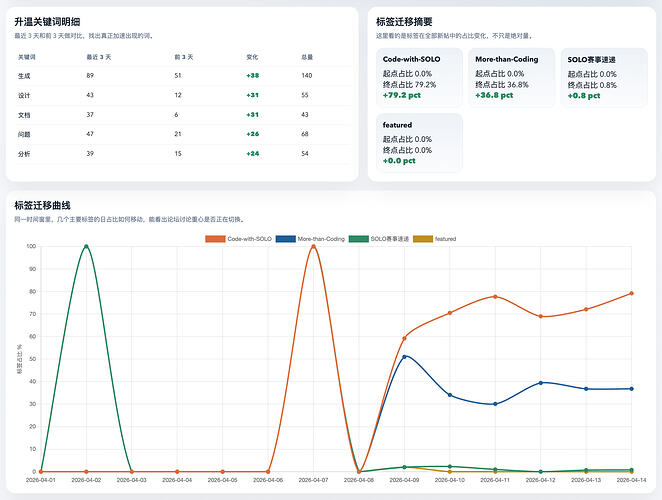Click the 关键词 column header
Screen dimensions: 662x500
click(26, 57)
